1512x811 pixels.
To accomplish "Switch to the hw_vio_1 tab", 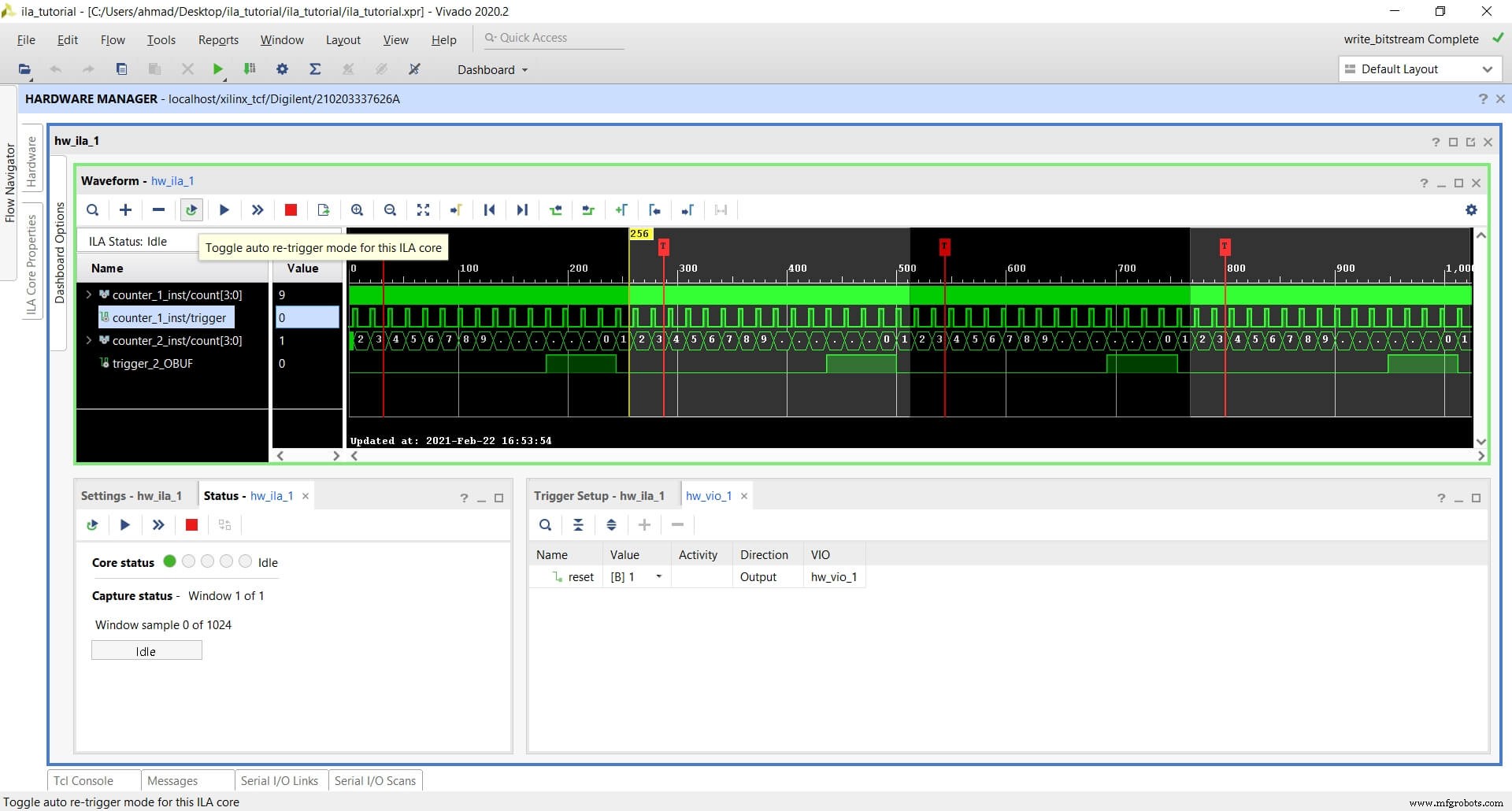I will point(708,495).
